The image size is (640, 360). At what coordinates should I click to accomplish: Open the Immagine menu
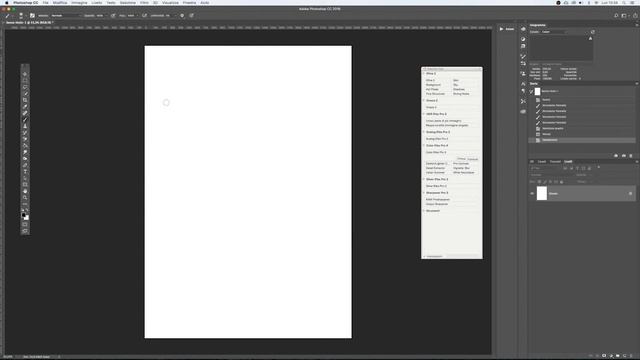tap(79, 3)
